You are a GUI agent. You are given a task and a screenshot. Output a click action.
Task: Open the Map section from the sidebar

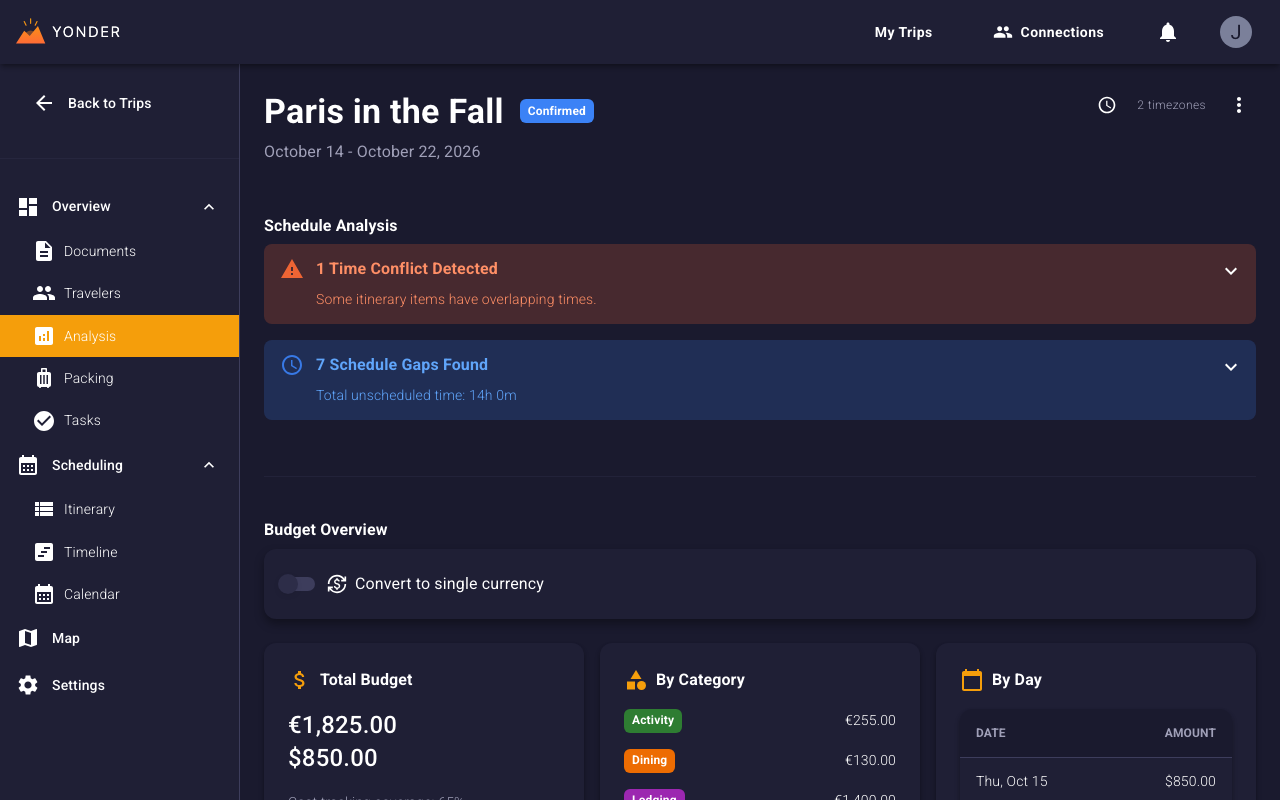(66, 638)
